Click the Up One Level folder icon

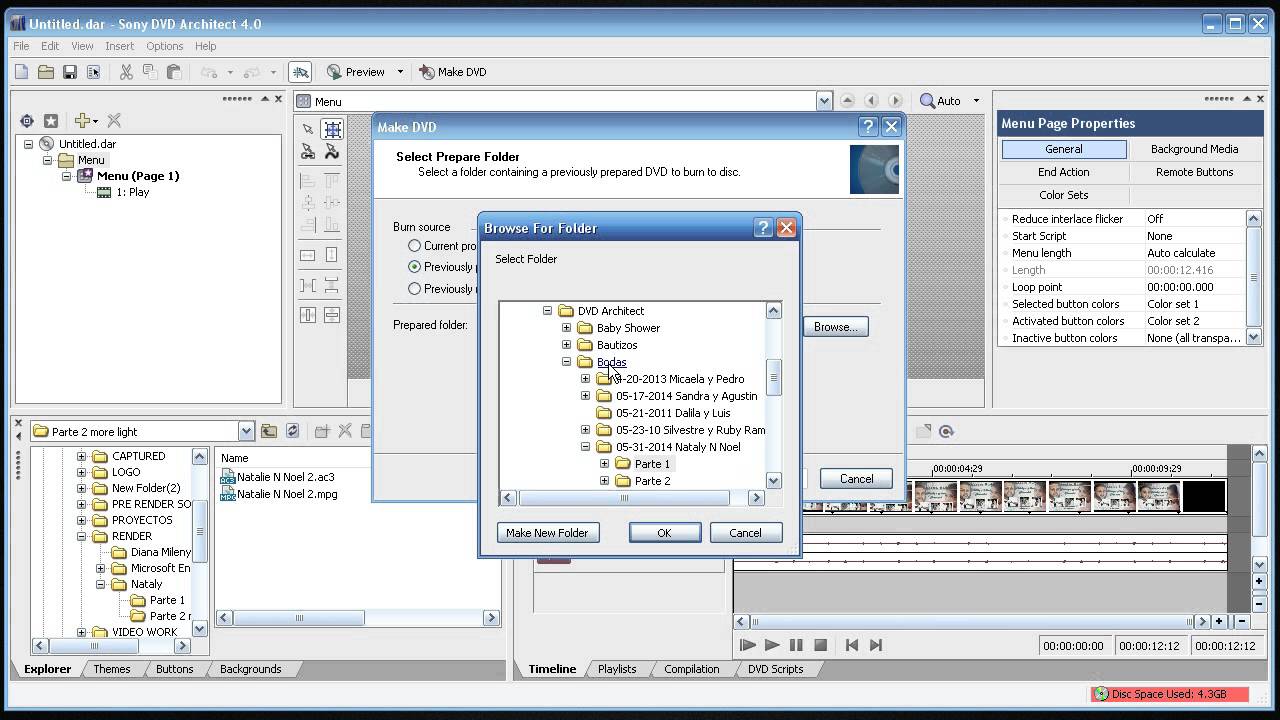point(269,431)
